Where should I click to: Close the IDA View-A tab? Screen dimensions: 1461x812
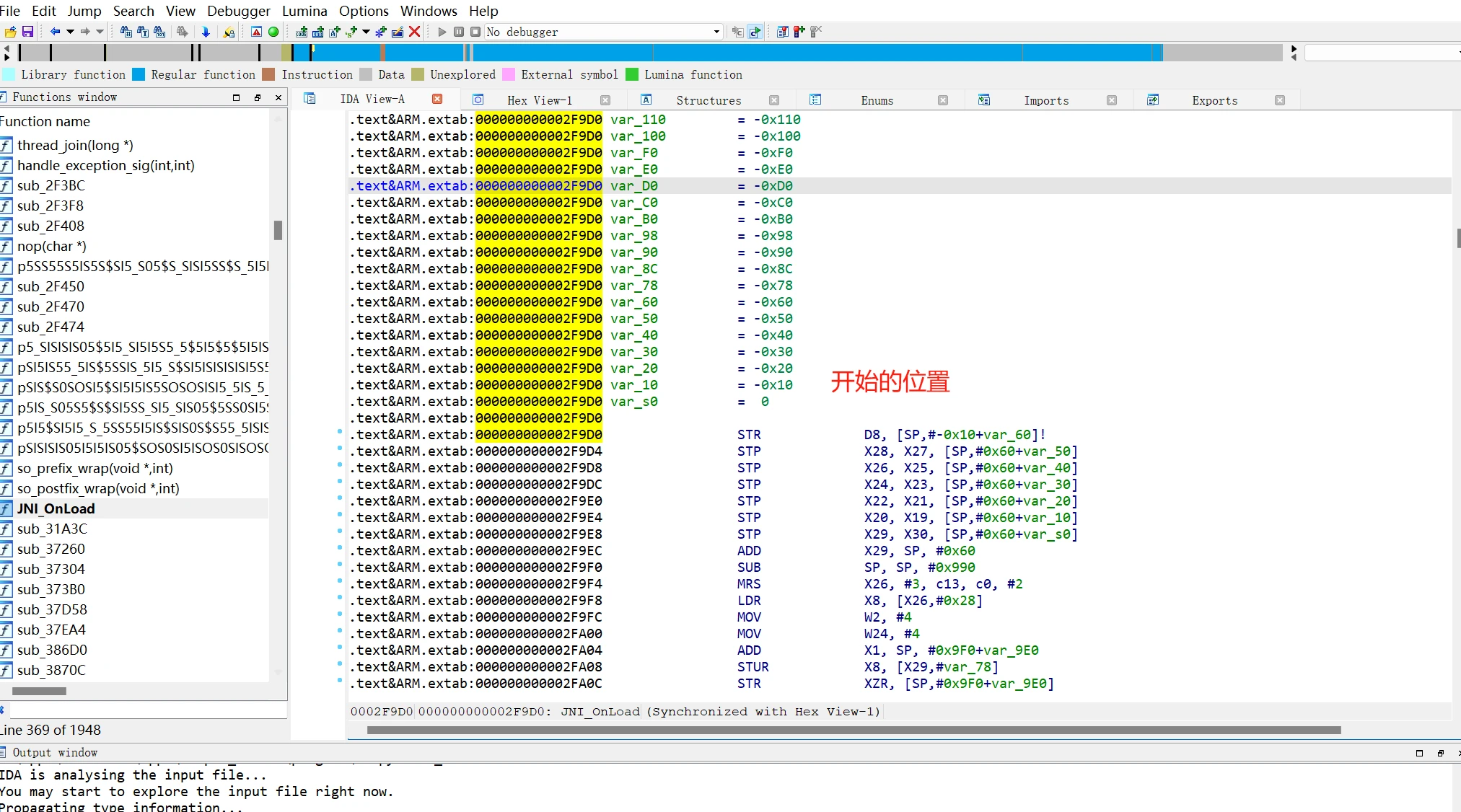coord(437,99)
